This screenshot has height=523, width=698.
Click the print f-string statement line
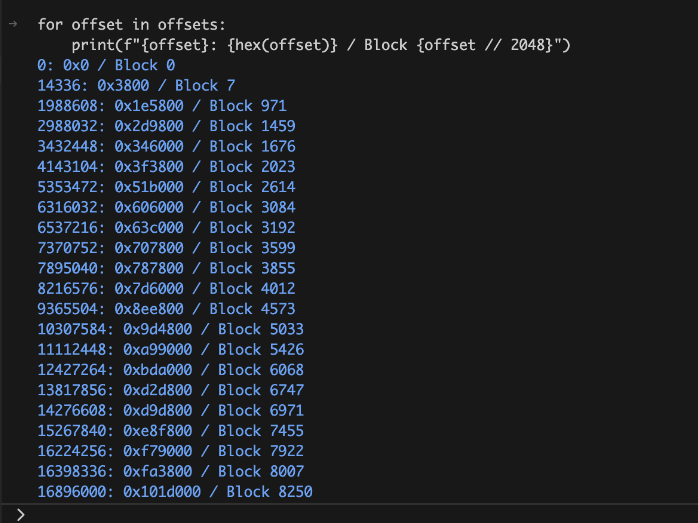click(320, 45)
